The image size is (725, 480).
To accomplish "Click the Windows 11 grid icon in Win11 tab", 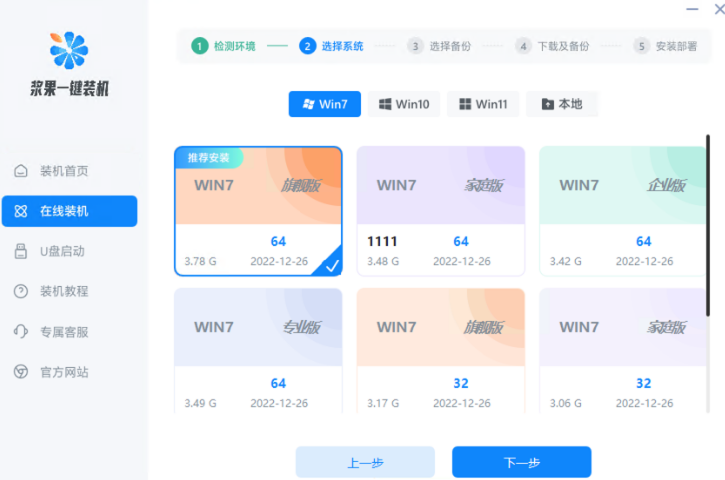I will (x=465, y=104).
